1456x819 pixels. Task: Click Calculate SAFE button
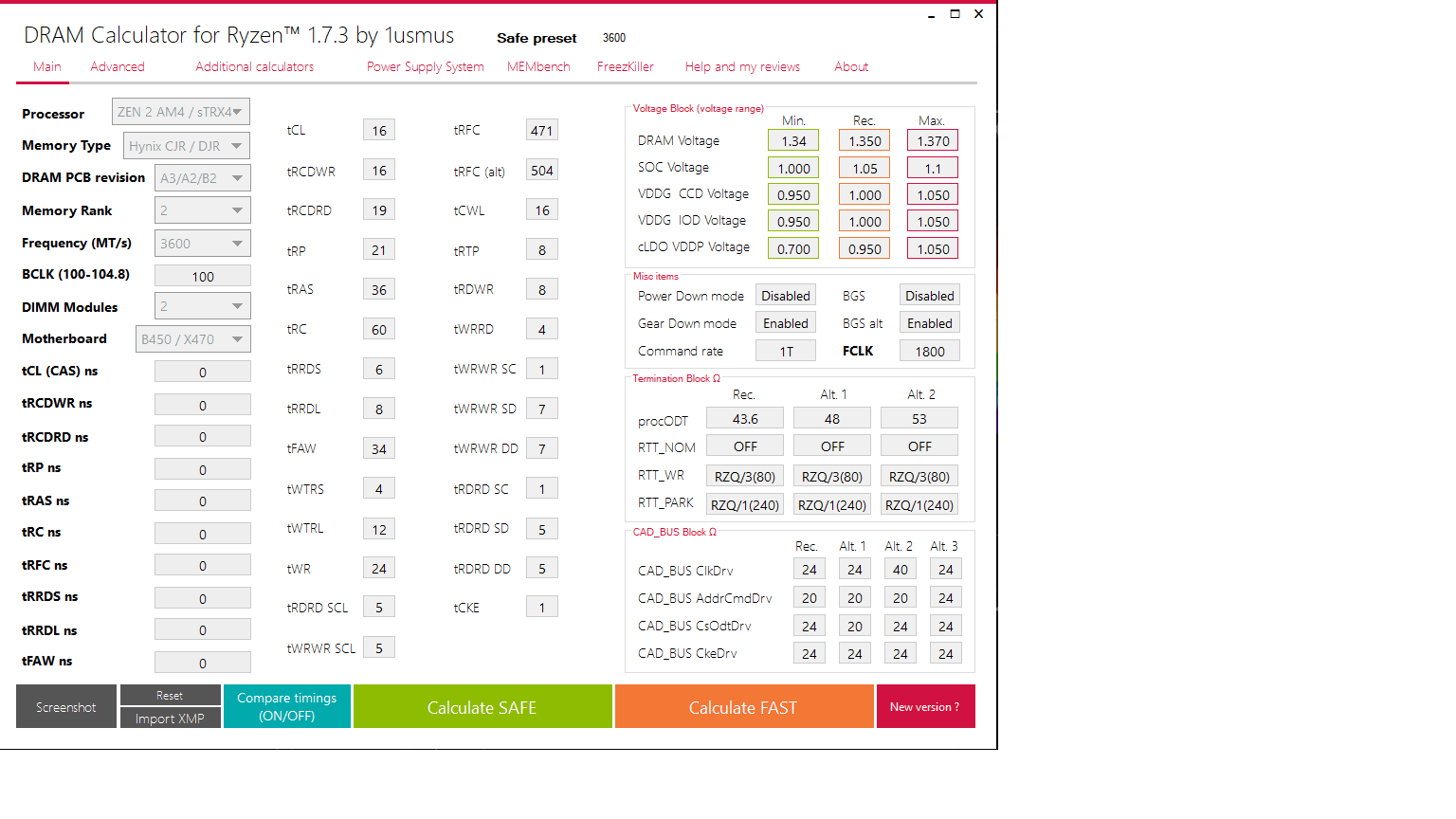[x=482, y=706]
